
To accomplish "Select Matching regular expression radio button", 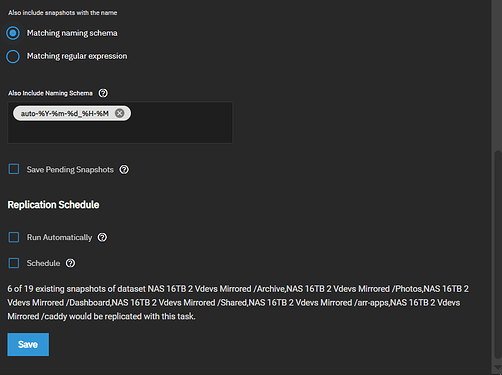I will [x=13, y=56].
